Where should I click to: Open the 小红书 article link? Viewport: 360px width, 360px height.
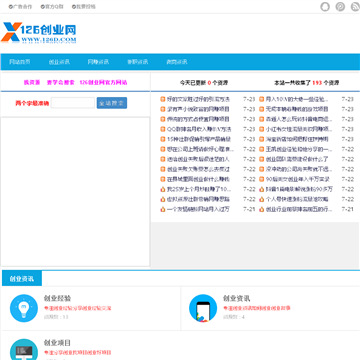click(299, 129)
